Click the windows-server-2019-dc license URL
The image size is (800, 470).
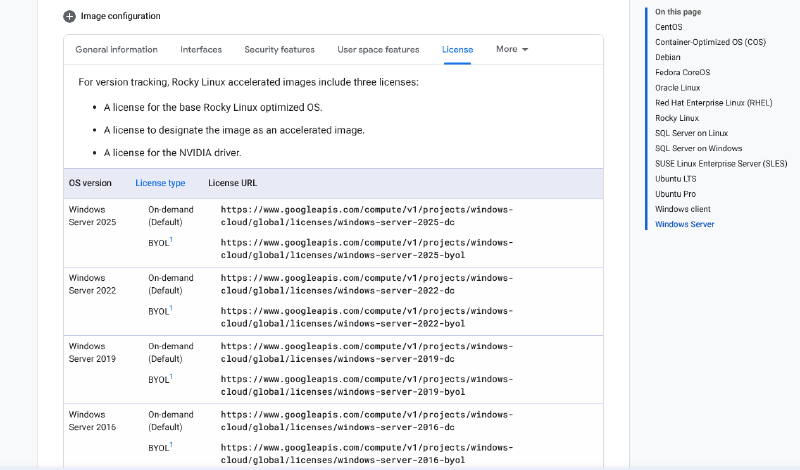(367, 353)
